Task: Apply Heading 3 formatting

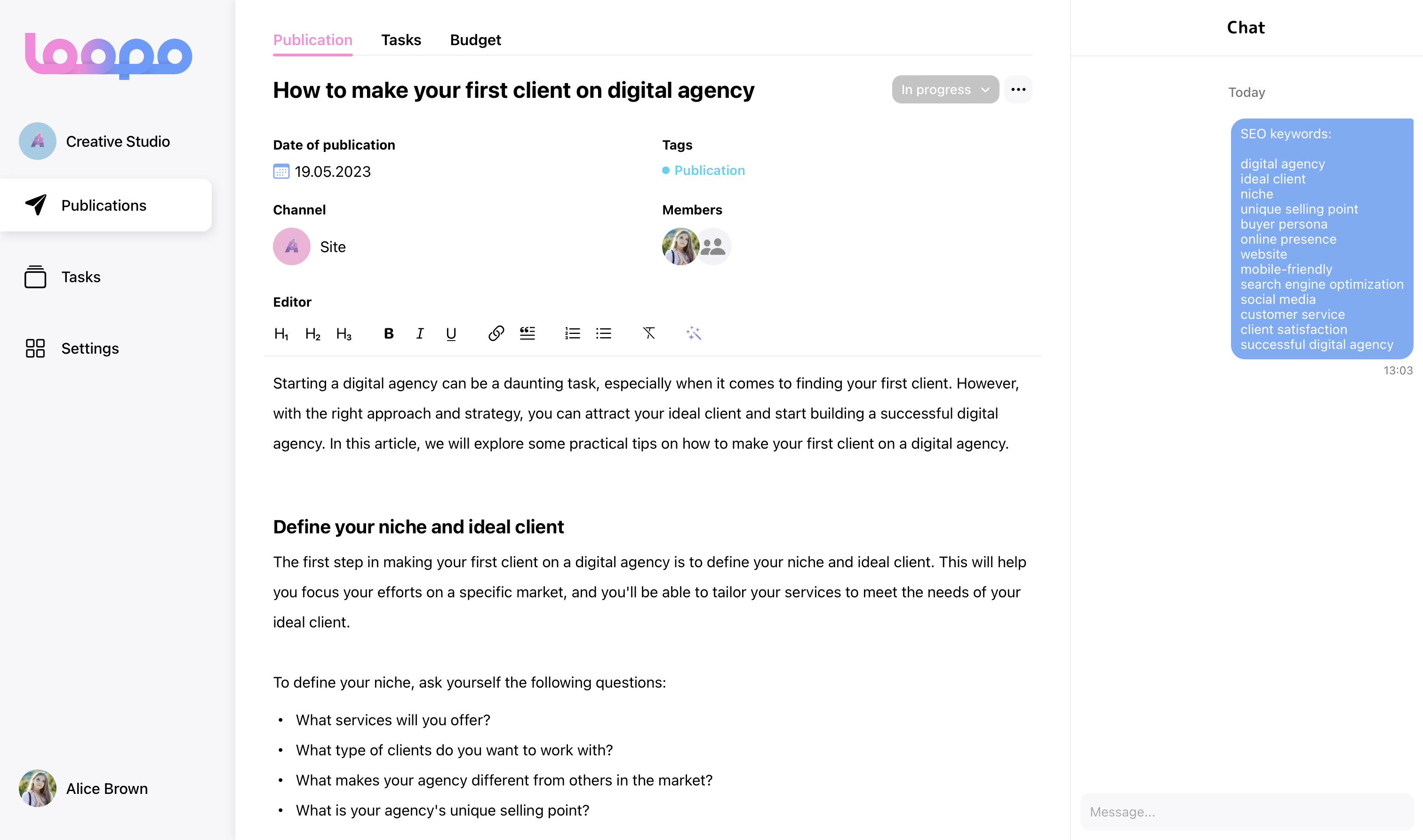Action: click(344, 333)
